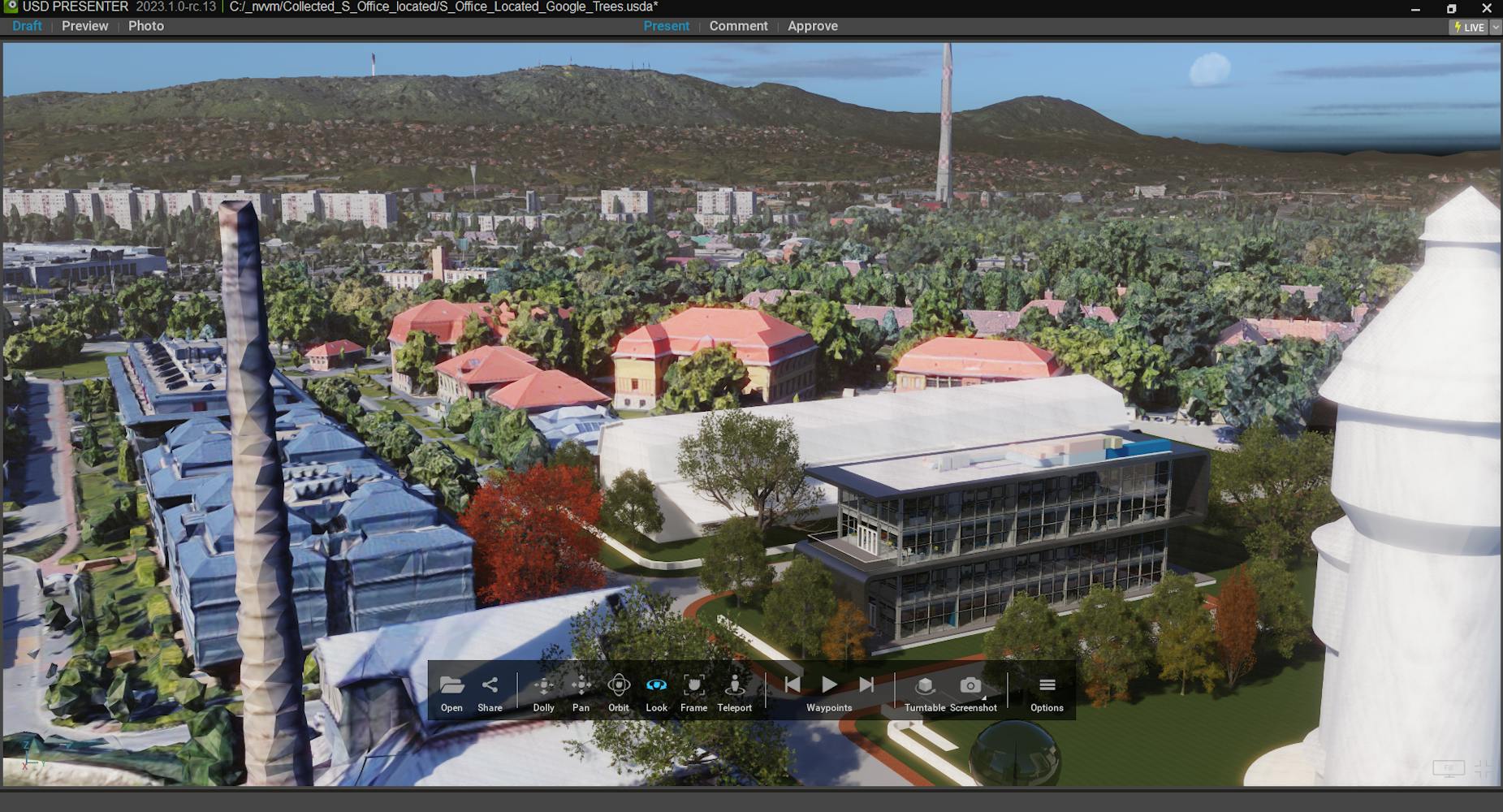Toggle the Turntable rotation mode

tap(925, 686)
